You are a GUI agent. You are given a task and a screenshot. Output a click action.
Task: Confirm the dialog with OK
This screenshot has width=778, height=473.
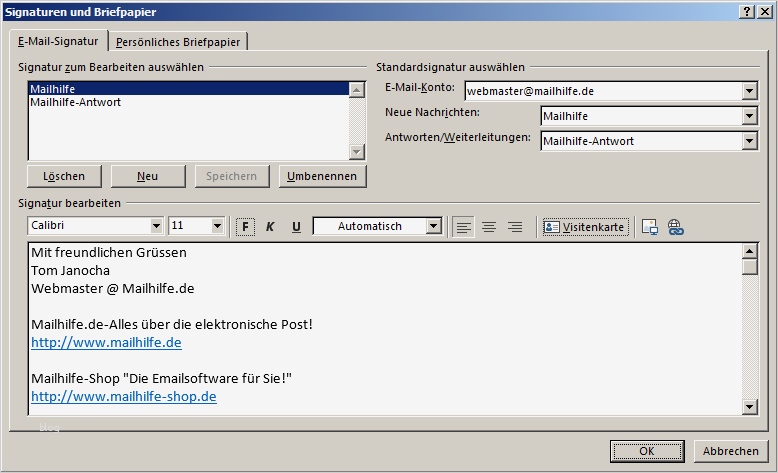(647, 451)
